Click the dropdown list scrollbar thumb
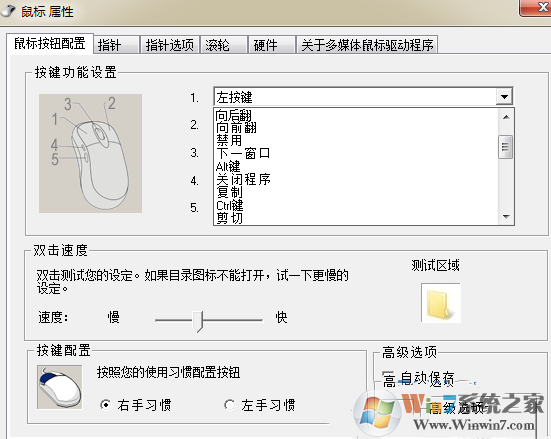 coord(506,147)
